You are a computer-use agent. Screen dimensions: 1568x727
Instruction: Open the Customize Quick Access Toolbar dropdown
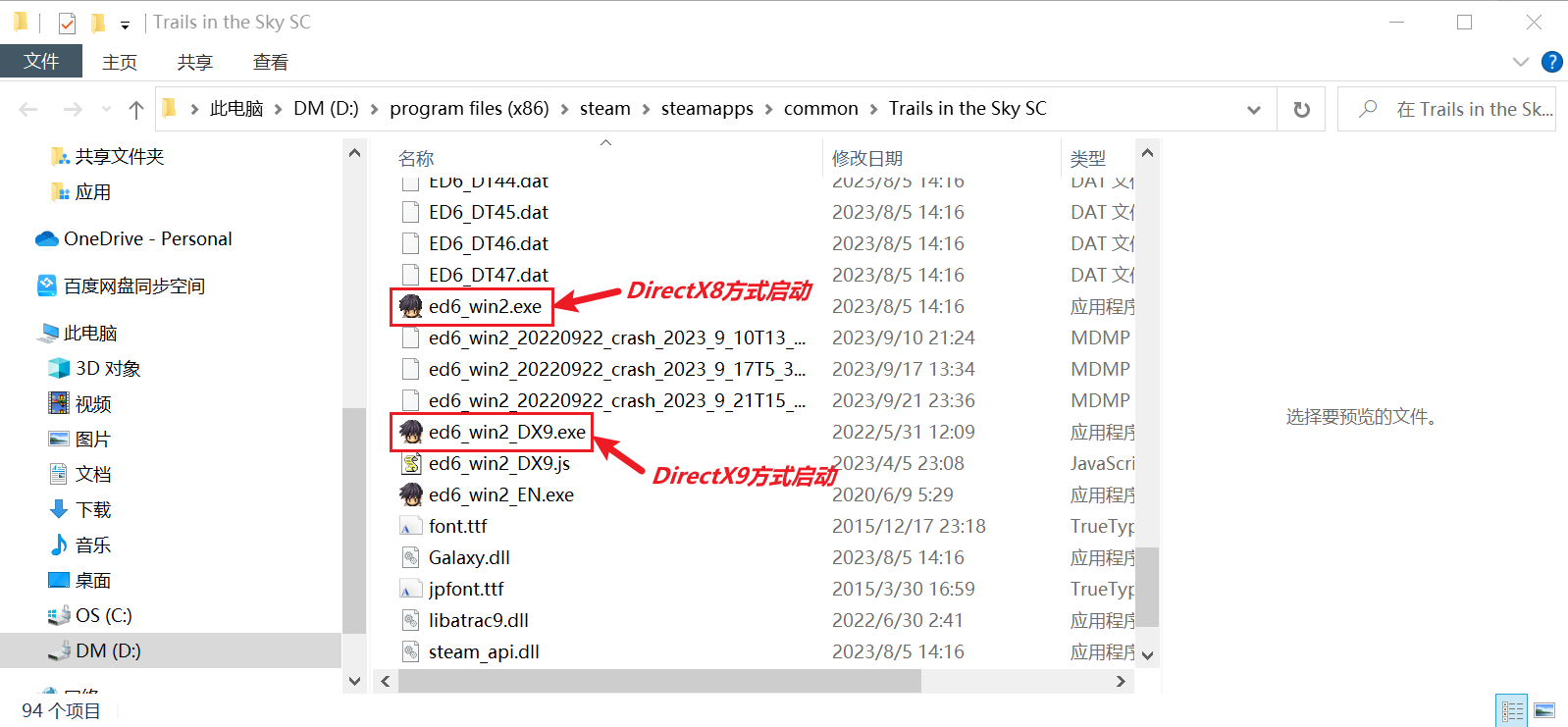(x=125, y=26)
